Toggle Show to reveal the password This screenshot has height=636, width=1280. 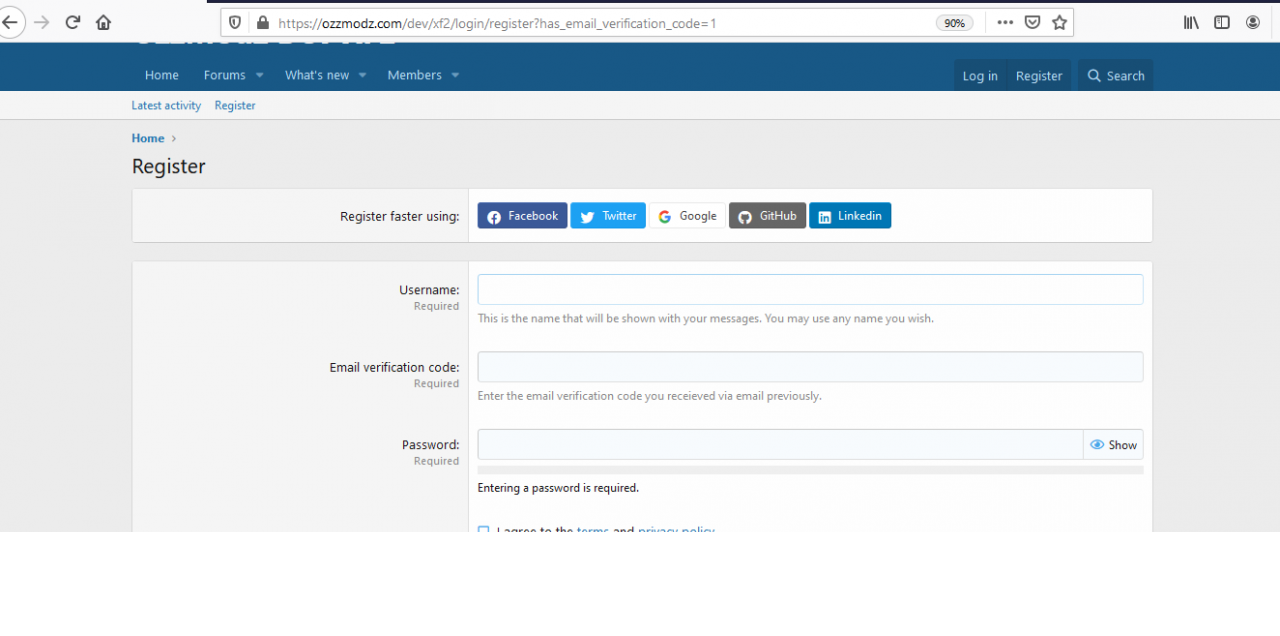tap(1113, 444)
